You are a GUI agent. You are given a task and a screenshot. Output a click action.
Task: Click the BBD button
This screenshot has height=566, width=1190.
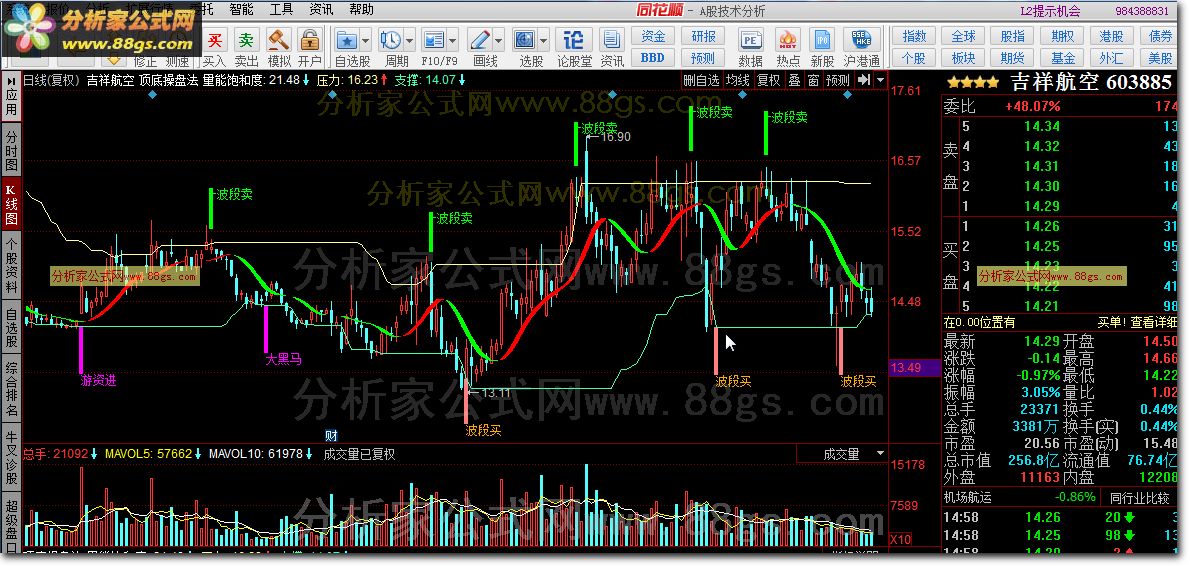pos(653,58)
